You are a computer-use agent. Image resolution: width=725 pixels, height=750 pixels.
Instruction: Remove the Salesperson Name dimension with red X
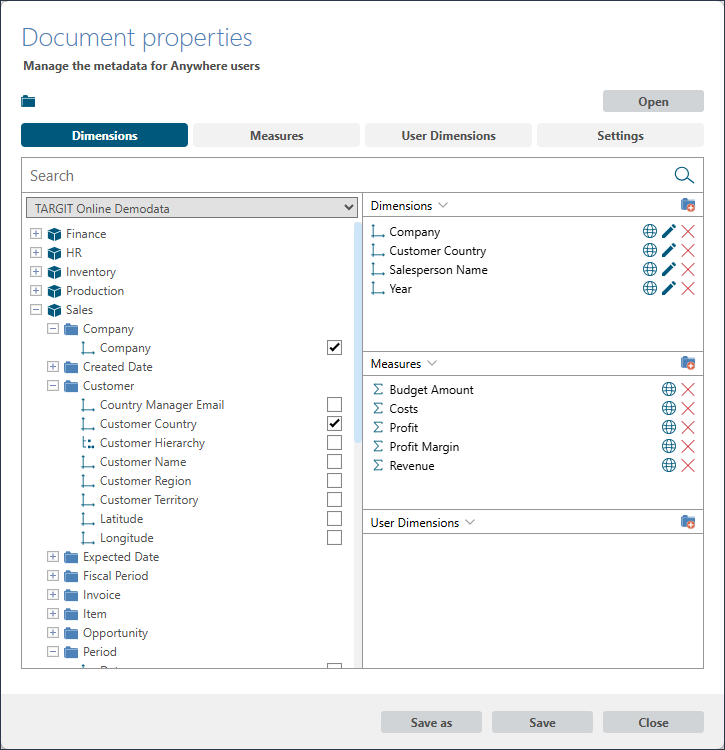pos(688,270)
